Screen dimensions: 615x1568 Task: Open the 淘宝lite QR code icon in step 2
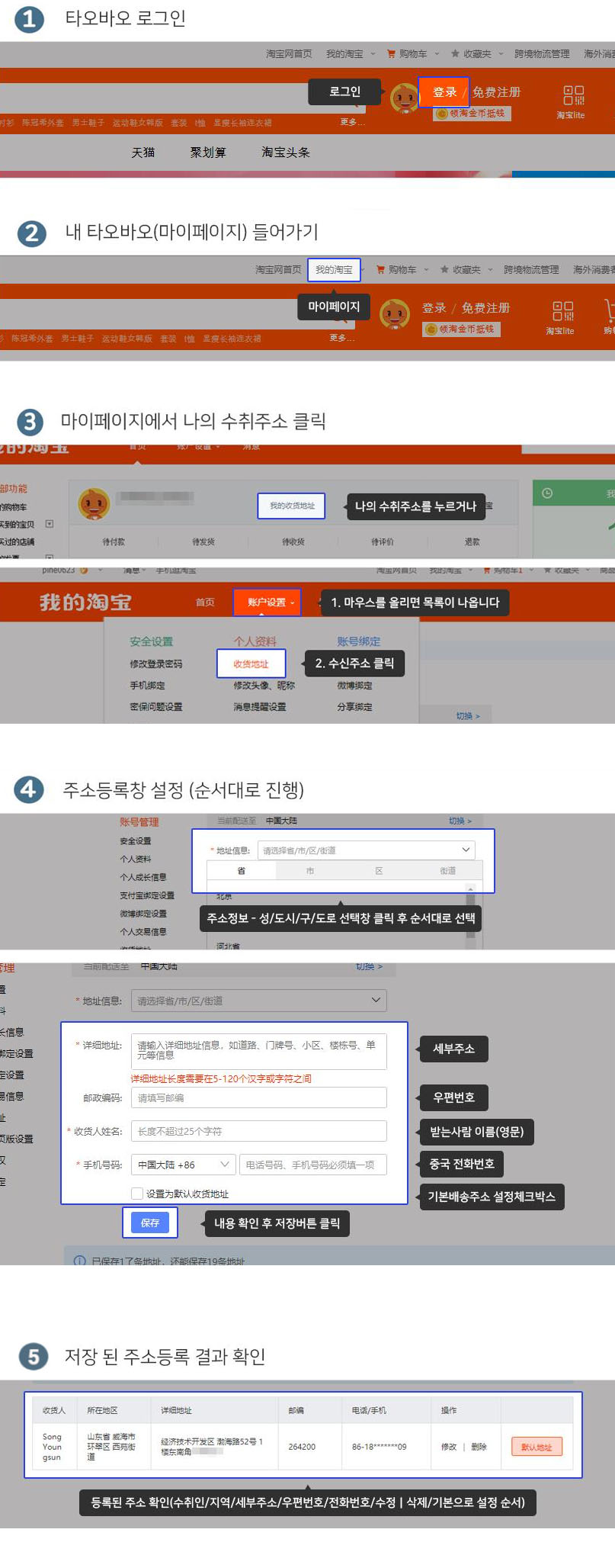point(563,311)
